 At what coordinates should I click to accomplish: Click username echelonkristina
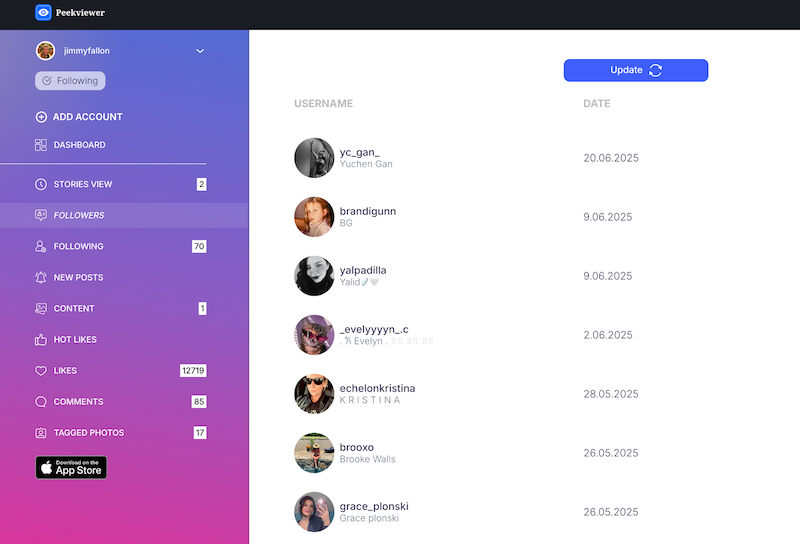(x=378, y=388)
